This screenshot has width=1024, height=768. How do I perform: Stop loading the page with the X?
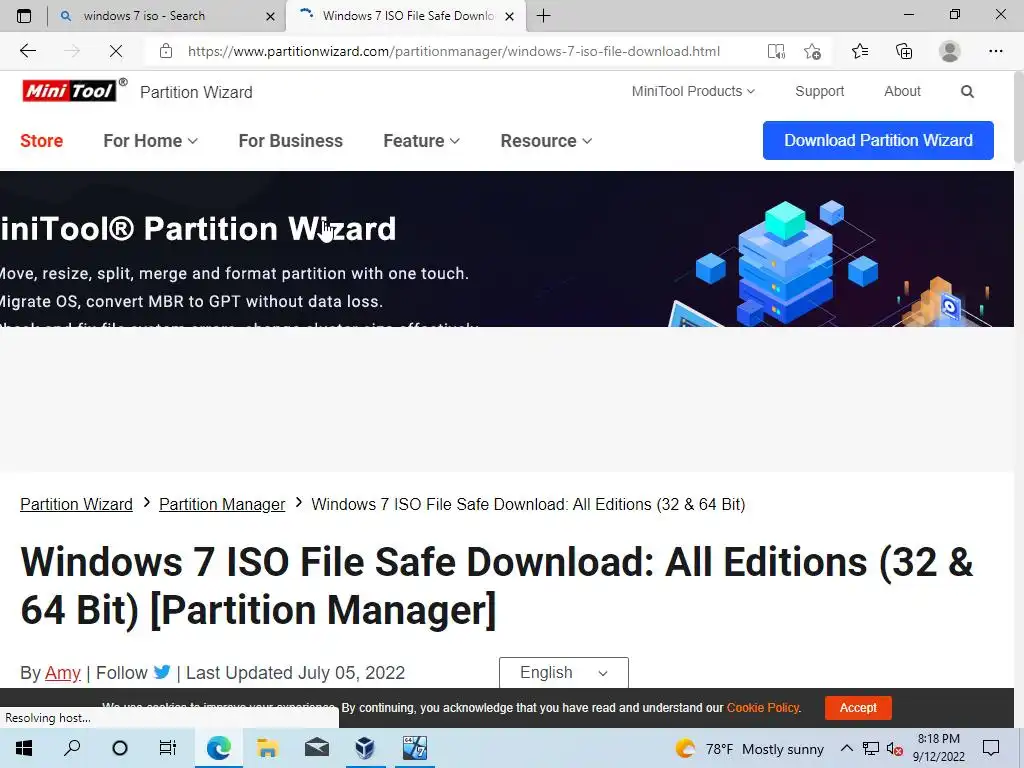[116, 51]
